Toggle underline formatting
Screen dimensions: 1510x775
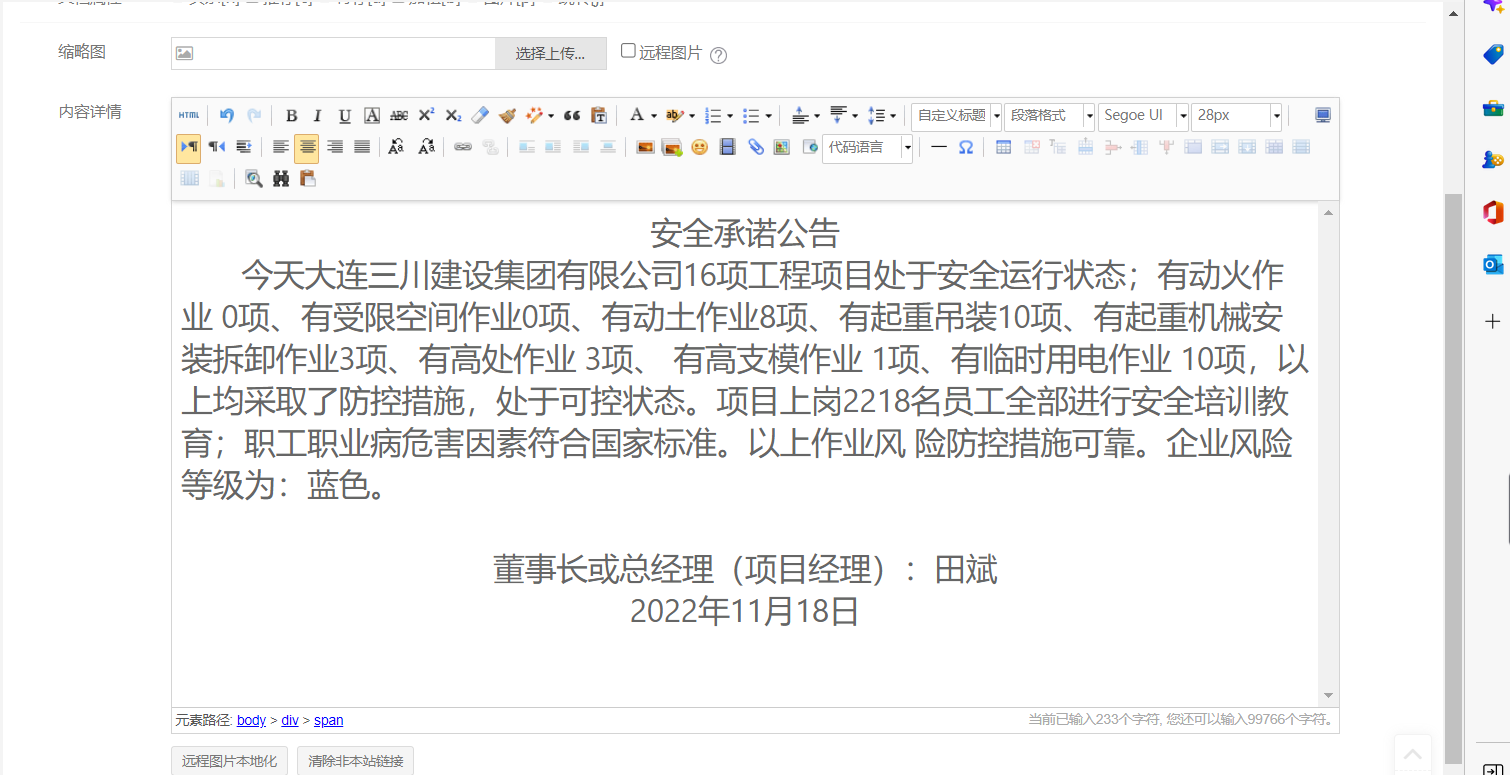(x=345, y=116)
